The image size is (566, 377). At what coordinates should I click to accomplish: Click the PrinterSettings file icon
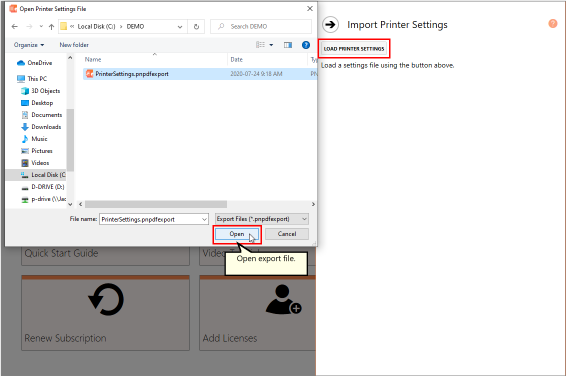coord(90,74)
